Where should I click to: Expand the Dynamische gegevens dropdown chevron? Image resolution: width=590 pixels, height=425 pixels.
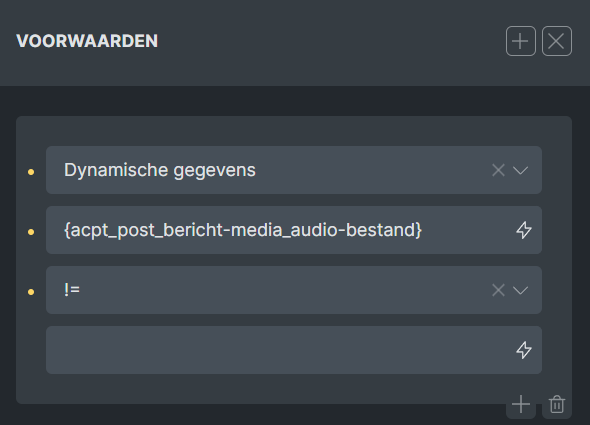coord(520,170)
